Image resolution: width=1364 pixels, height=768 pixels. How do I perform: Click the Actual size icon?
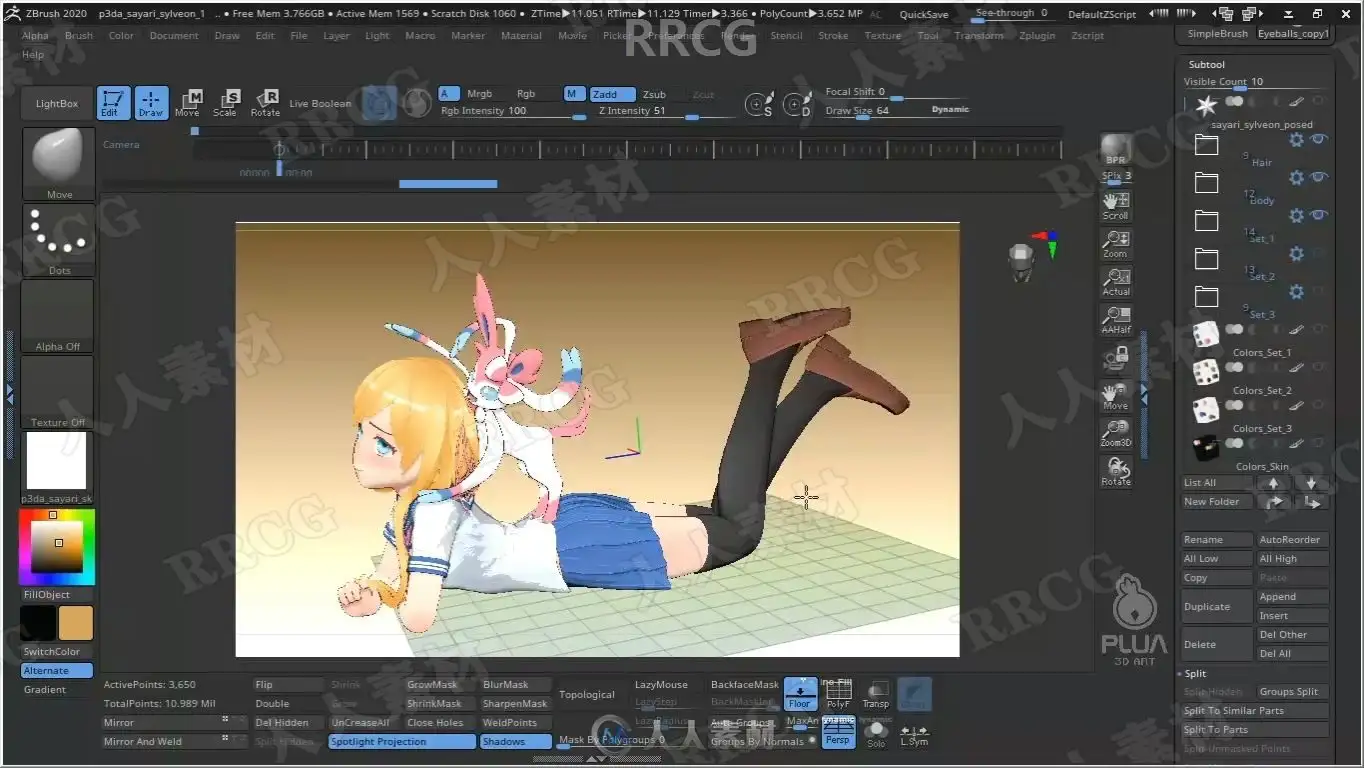(1116, 281)
